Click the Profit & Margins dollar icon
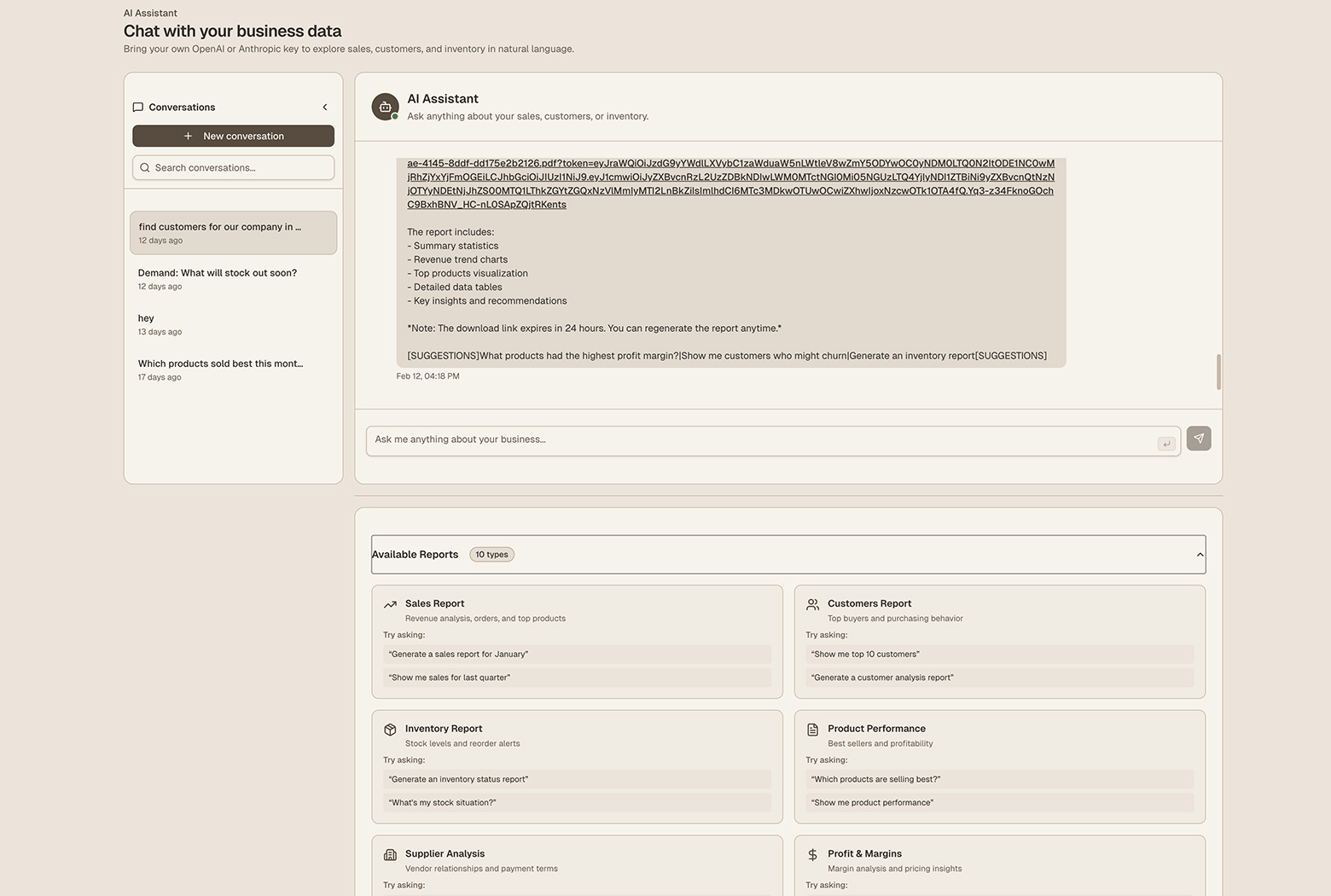The image size is (1331, 896). 812,854
